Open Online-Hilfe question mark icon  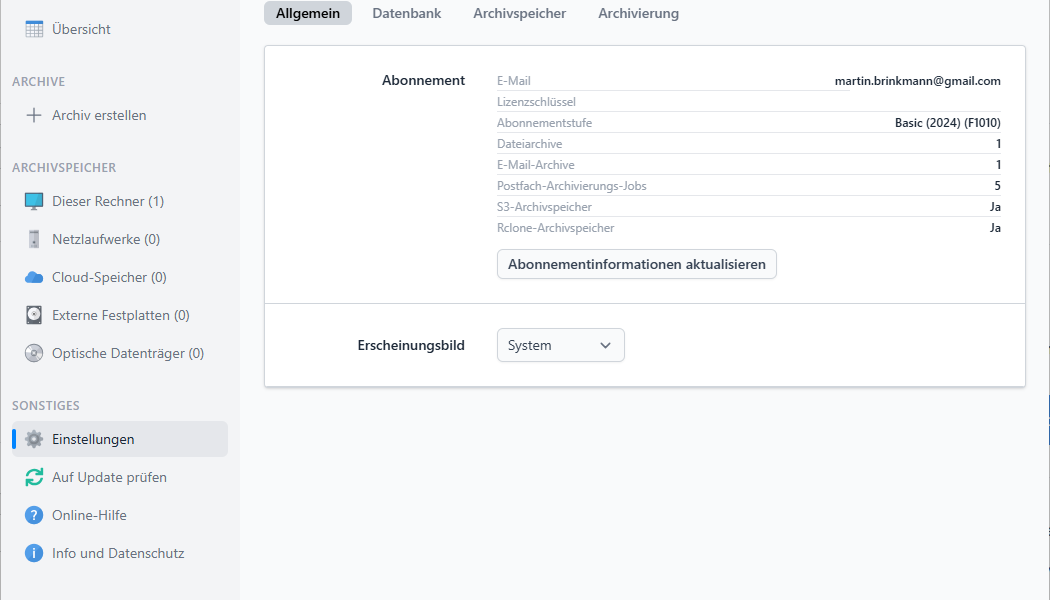[x=34, y=515]
